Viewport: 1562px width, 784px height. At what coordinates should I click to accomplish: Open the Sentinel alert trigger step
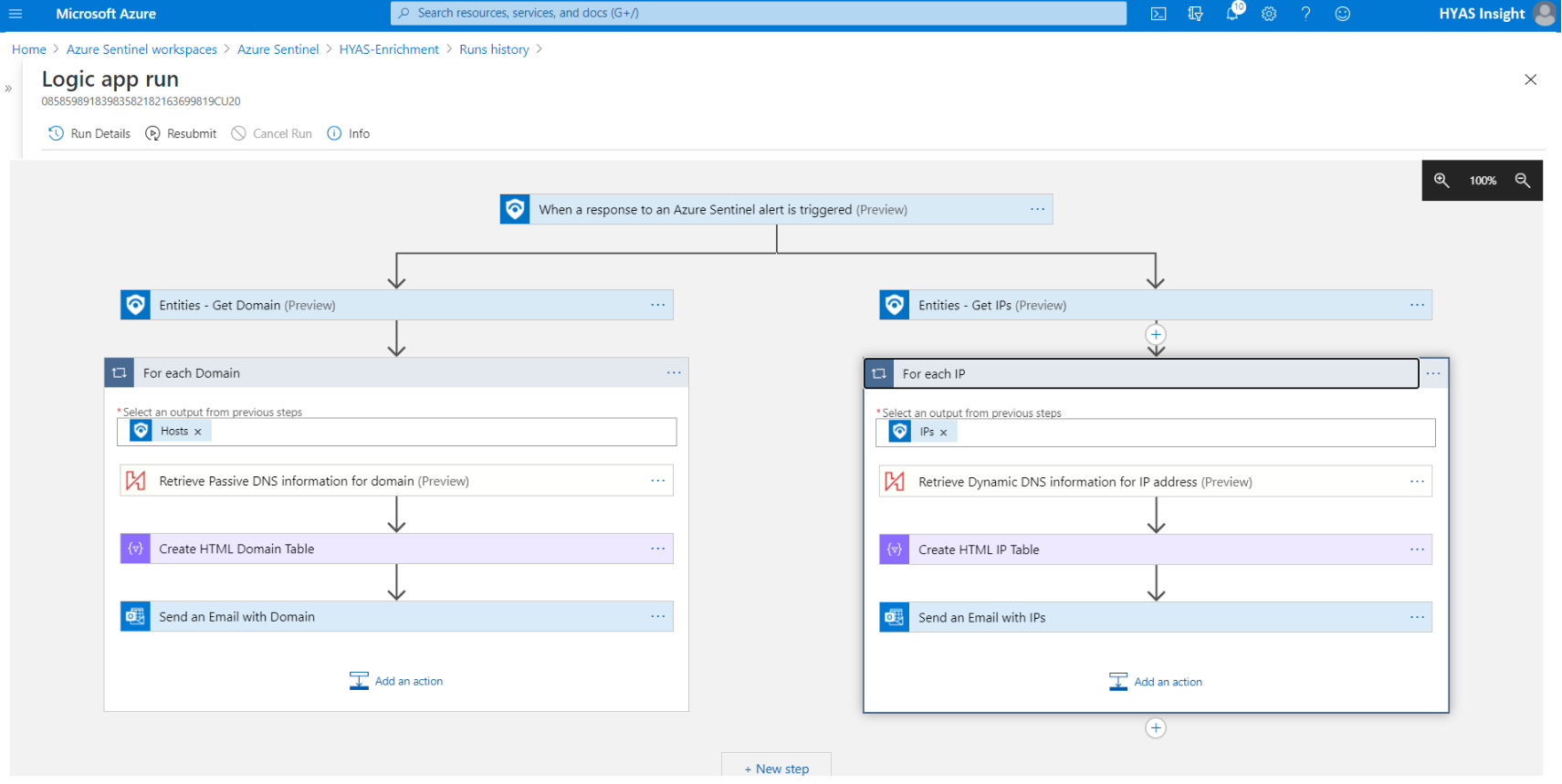776,209
